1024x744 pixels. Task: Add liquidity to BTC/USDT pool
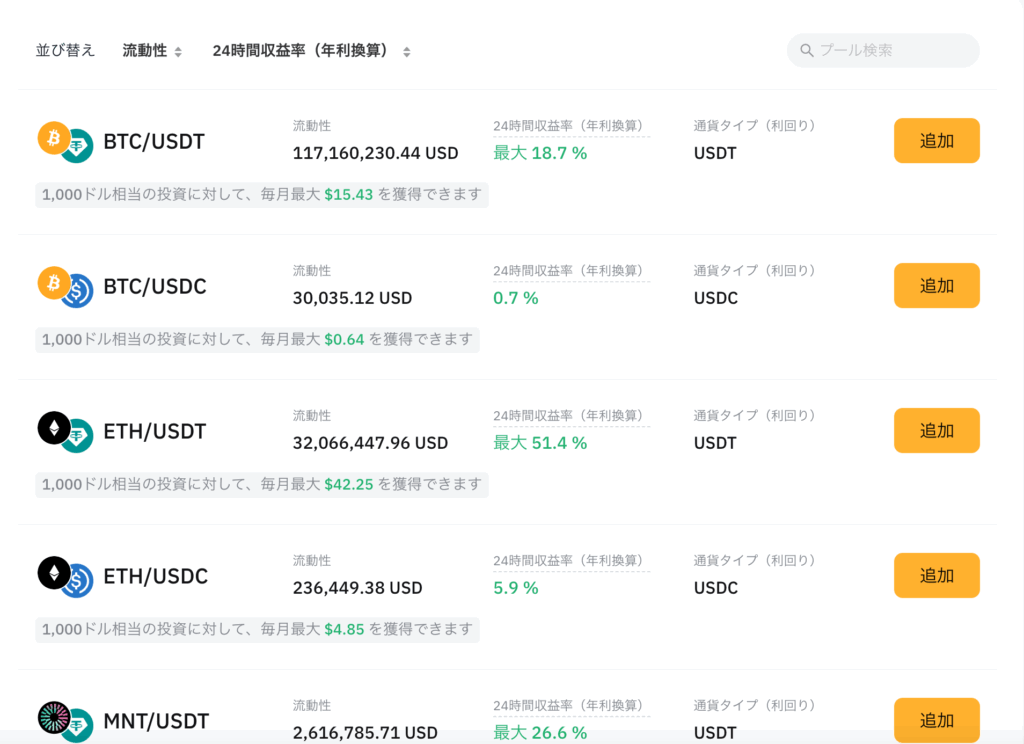(936, 140)
